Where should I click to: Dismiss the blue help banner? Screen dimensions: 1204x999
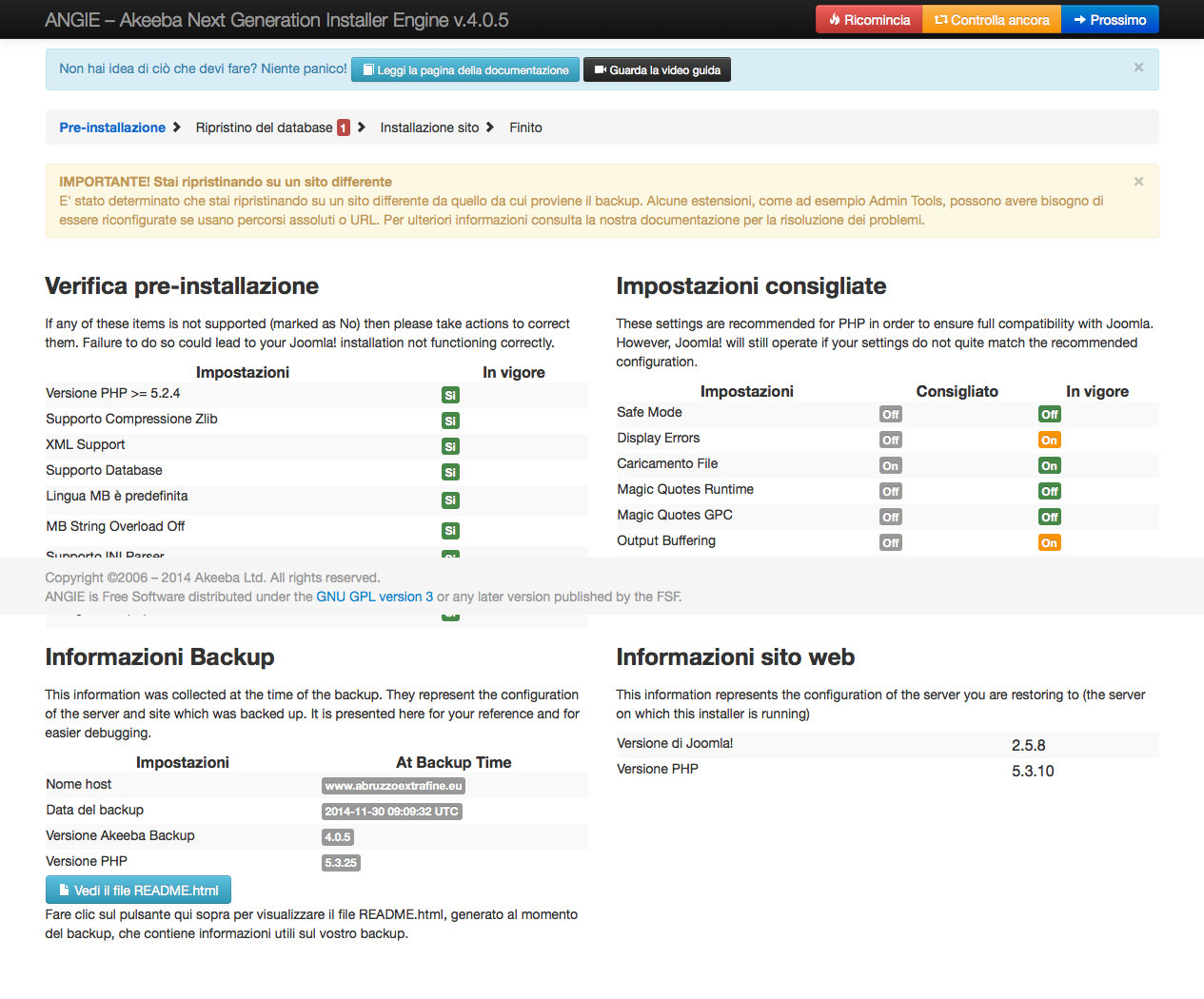[x=1138, y=68]
